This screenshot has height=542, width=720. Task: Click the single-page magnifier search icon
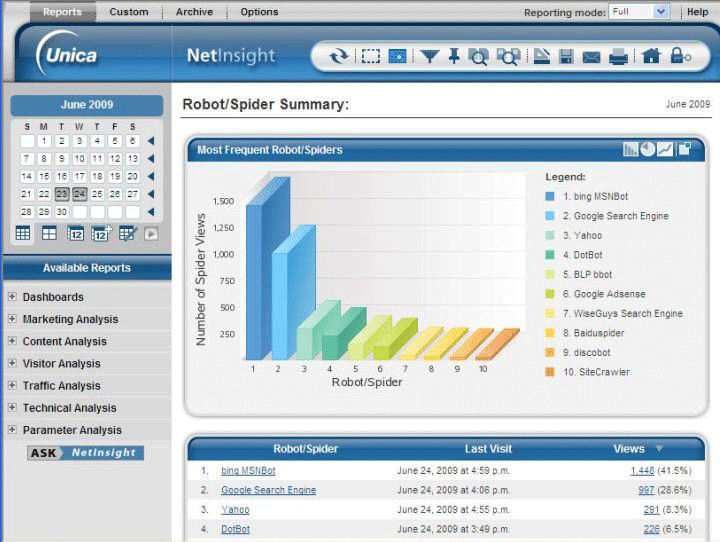[478, 57]
